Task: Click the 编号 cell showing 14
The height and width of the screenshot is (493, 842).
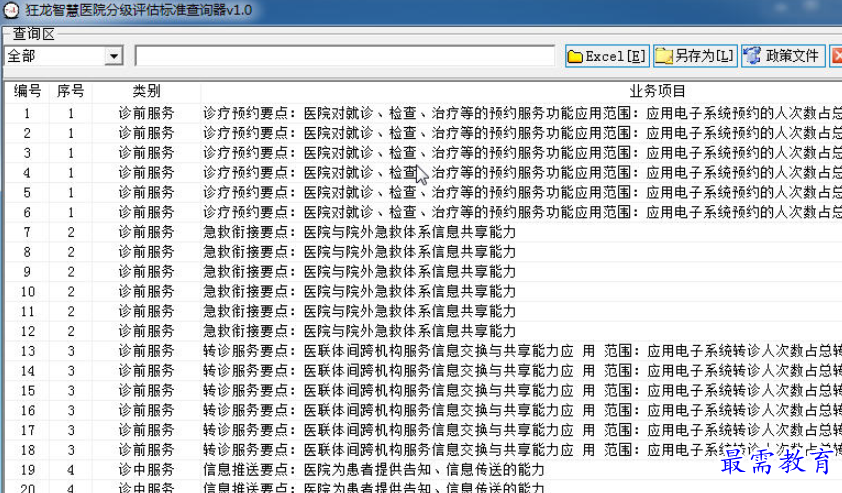Action: [27, 371]
